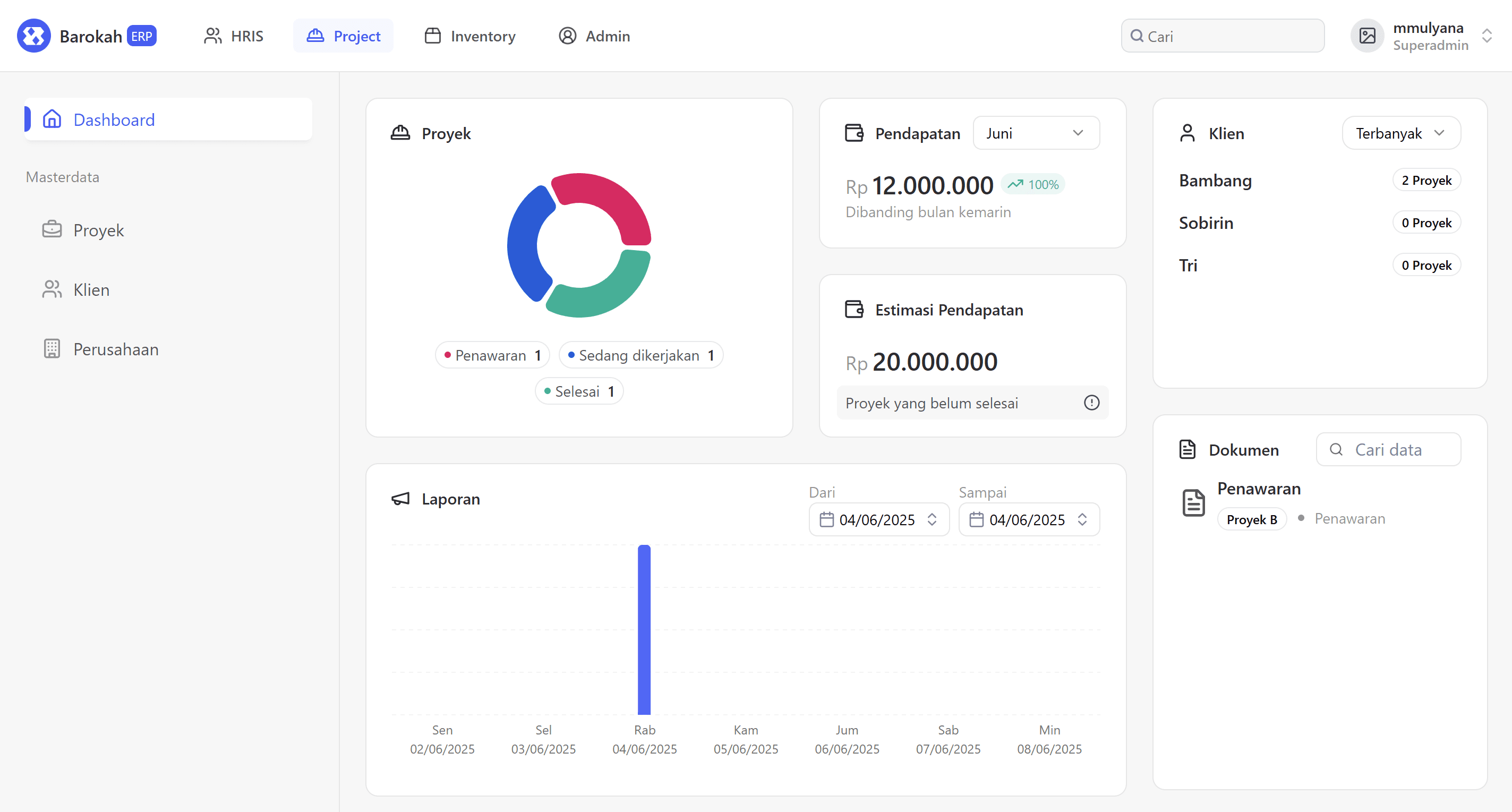Click the 2 Proyek badge for Bambang
Image resolution: width=1512 pixels, height=812 pixels.
1426,180
